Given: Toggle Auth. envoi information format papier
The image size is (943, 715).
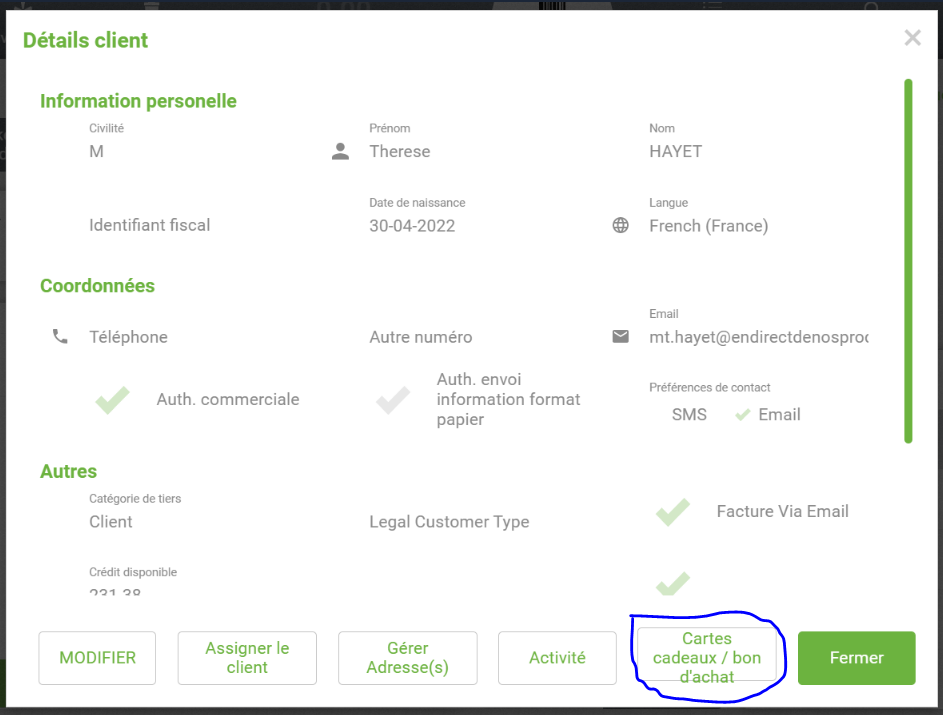Looking at the screenshot, I should [392, 399].
